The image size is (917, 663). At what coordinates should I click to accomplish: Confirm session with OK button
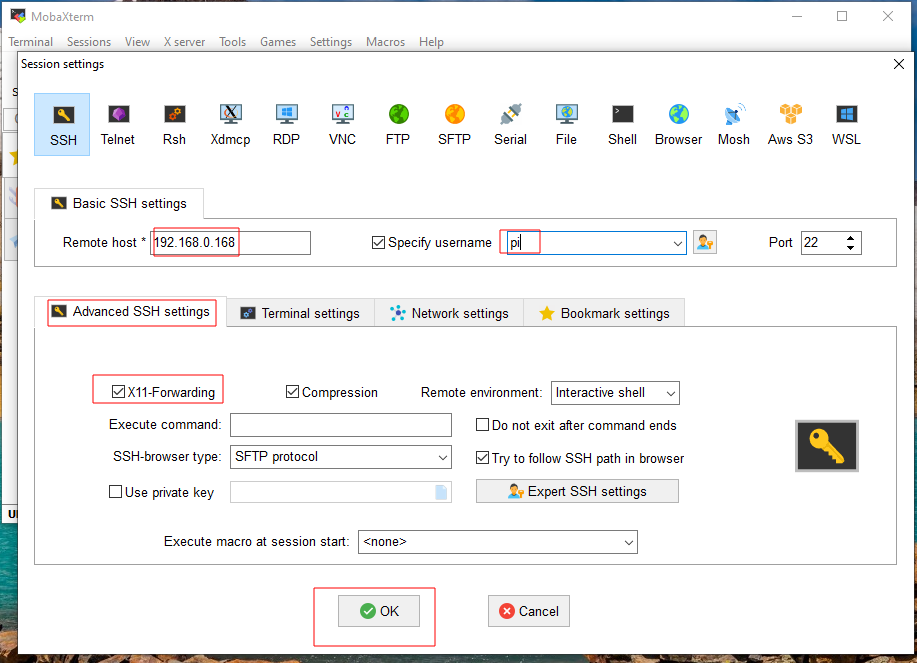pos(379,611)
